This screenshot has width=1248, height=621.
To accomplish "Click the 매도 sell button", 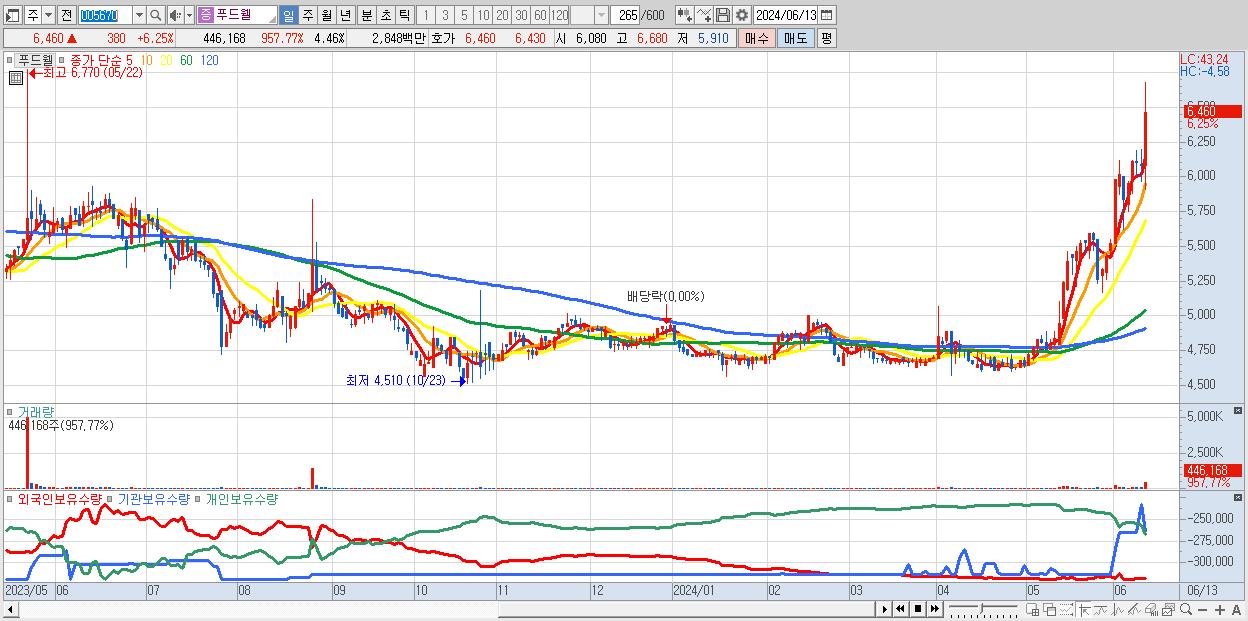I will pyautogui.click(x=794, y=38).
